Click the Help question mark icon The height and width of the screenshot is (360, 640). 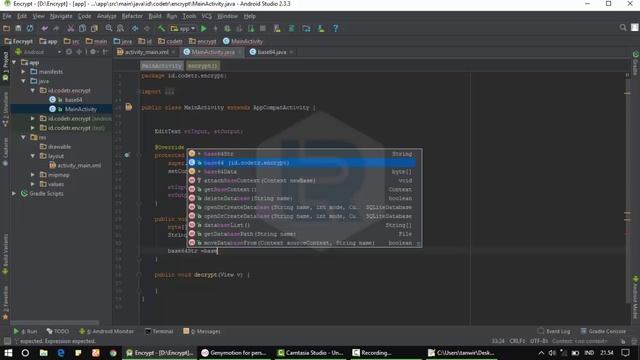pos(336,29)
